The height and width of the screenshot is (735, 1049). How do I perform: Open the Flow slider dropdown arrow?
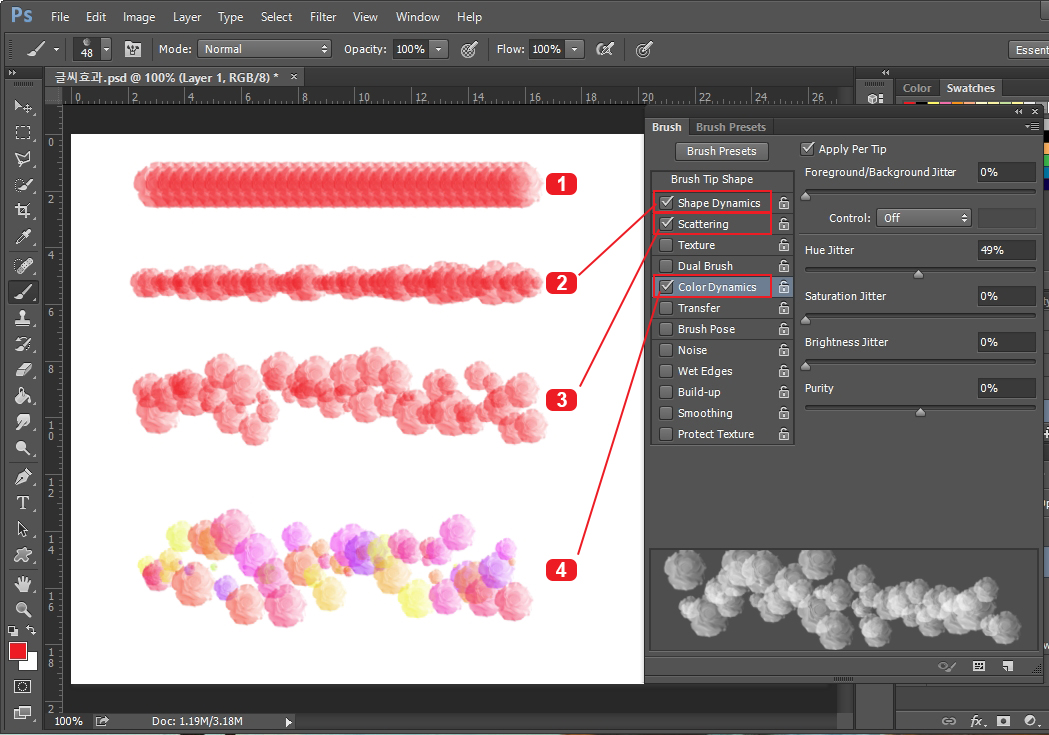575,49
